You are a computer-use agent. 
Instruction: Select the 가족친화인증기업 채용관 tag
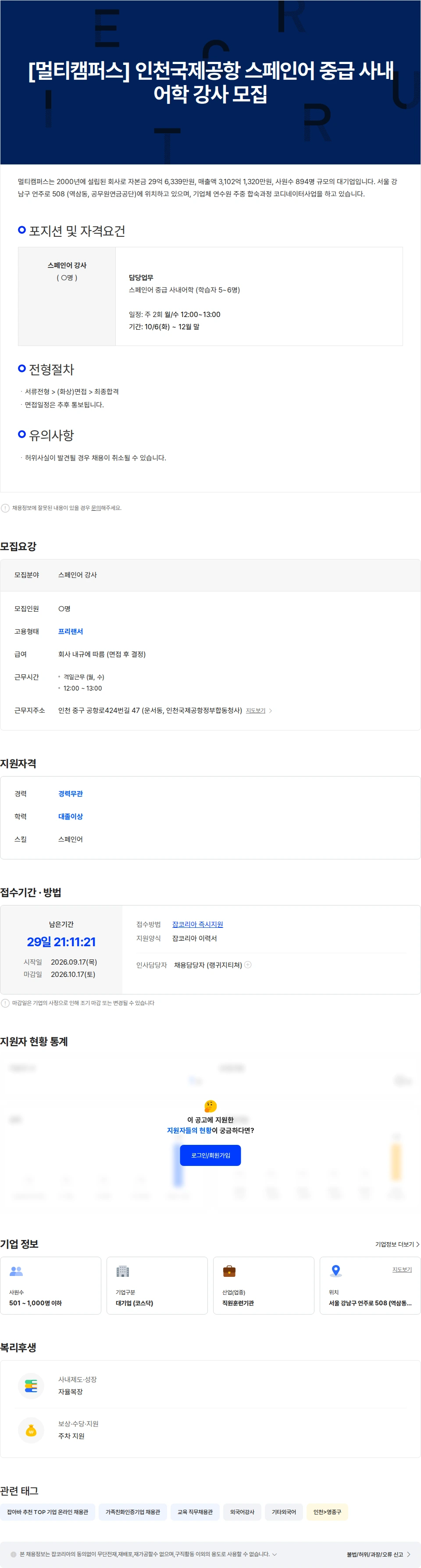(132, 1511)
